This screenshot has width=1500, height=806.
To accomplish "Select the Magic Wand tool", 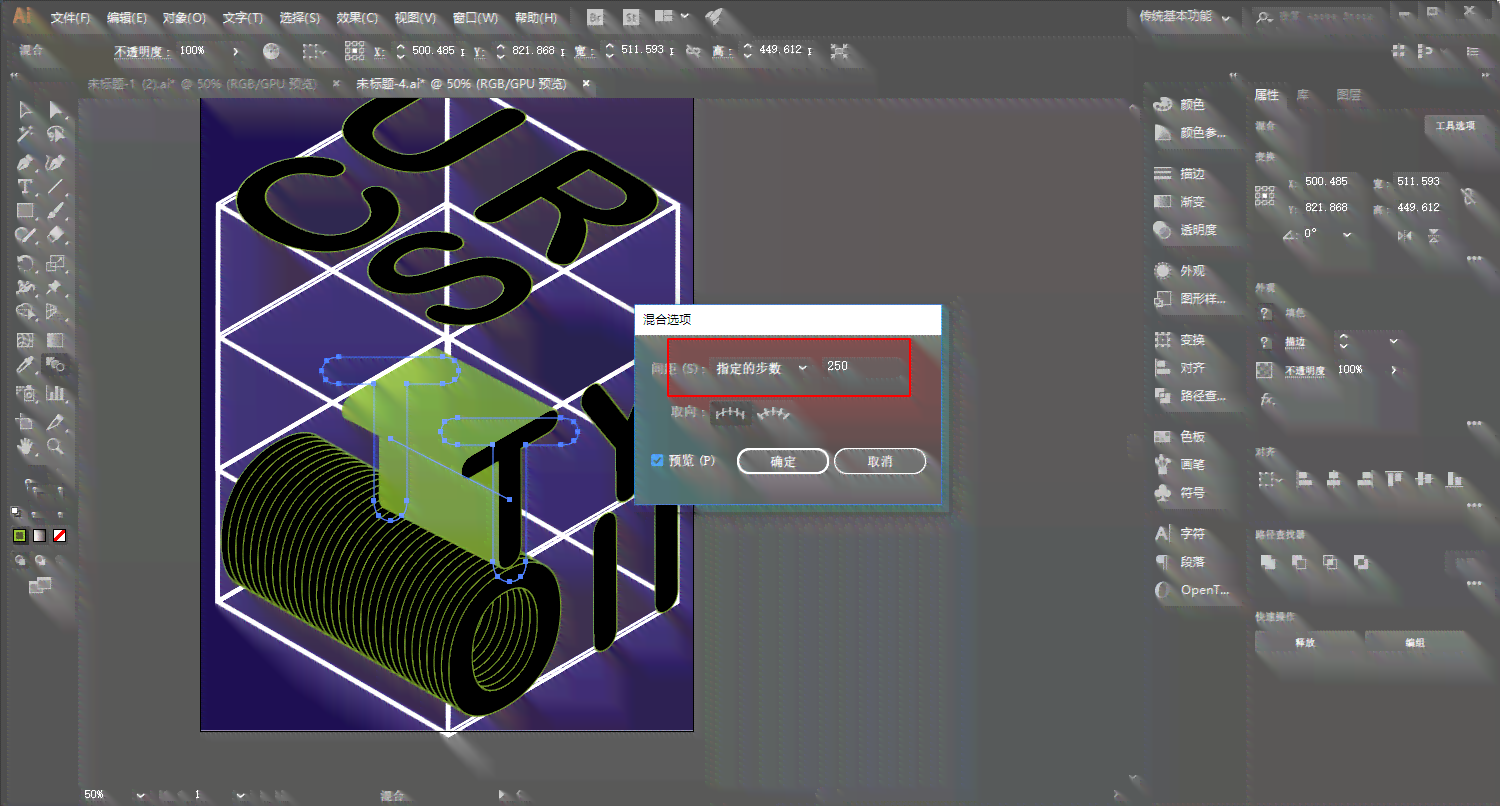I will (x=26, y=135).
